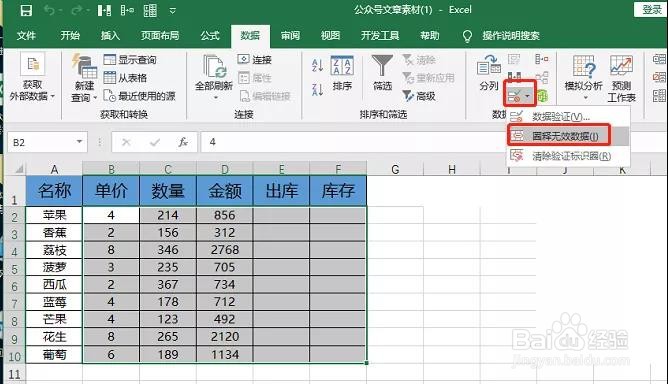The width and height of the screenshot is (668, 384).
Task: Open the 帮助 tab
Action: click(429, 36)
